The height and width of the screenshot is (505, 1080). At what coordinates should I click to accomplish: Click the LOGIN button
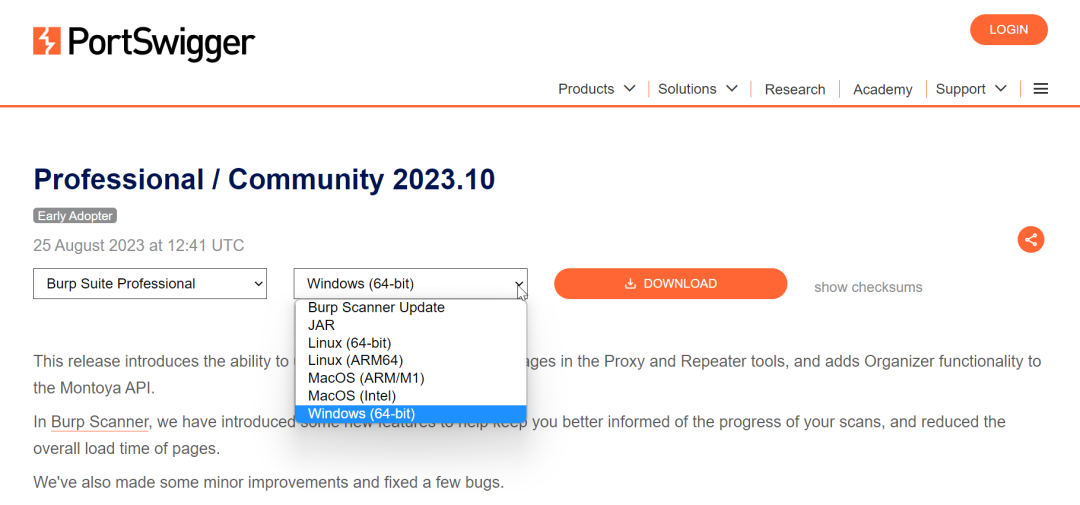point(1008,30)
